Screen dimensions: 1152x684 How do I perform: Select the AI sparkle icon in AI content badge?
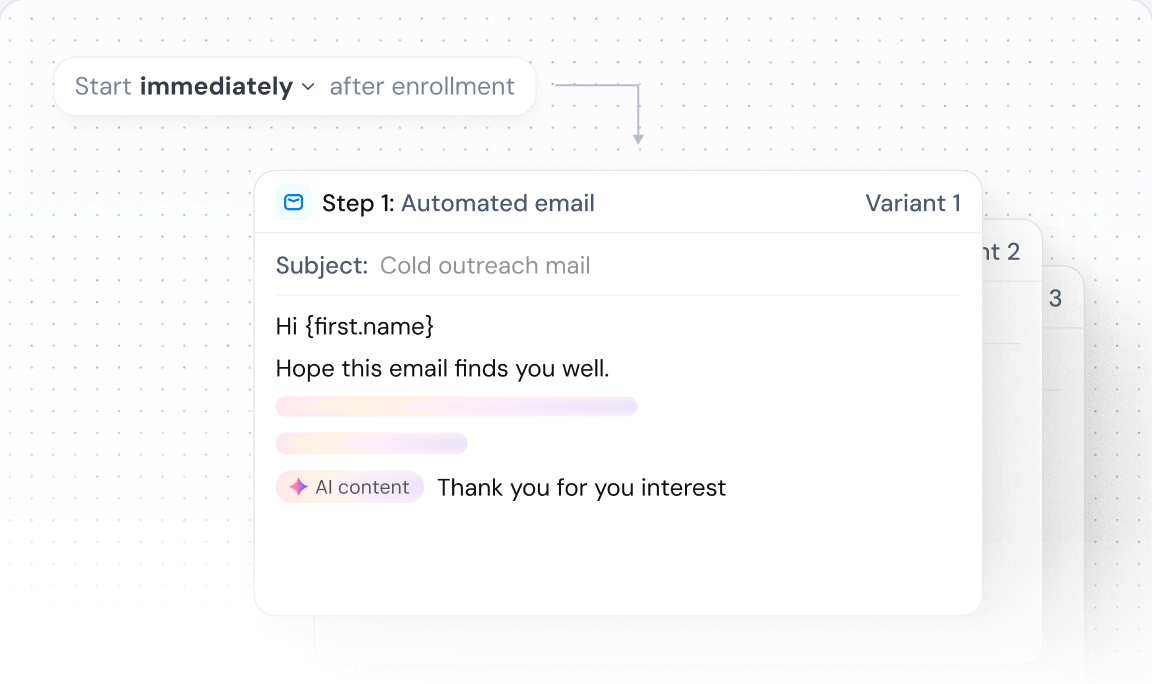pyautogui.click(x=297, y=487)
